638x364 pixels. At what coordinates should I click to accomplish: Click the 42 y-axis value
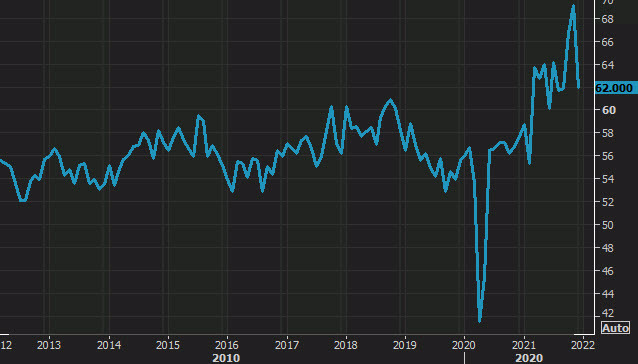pyautogui.click(x=607, y=313)
